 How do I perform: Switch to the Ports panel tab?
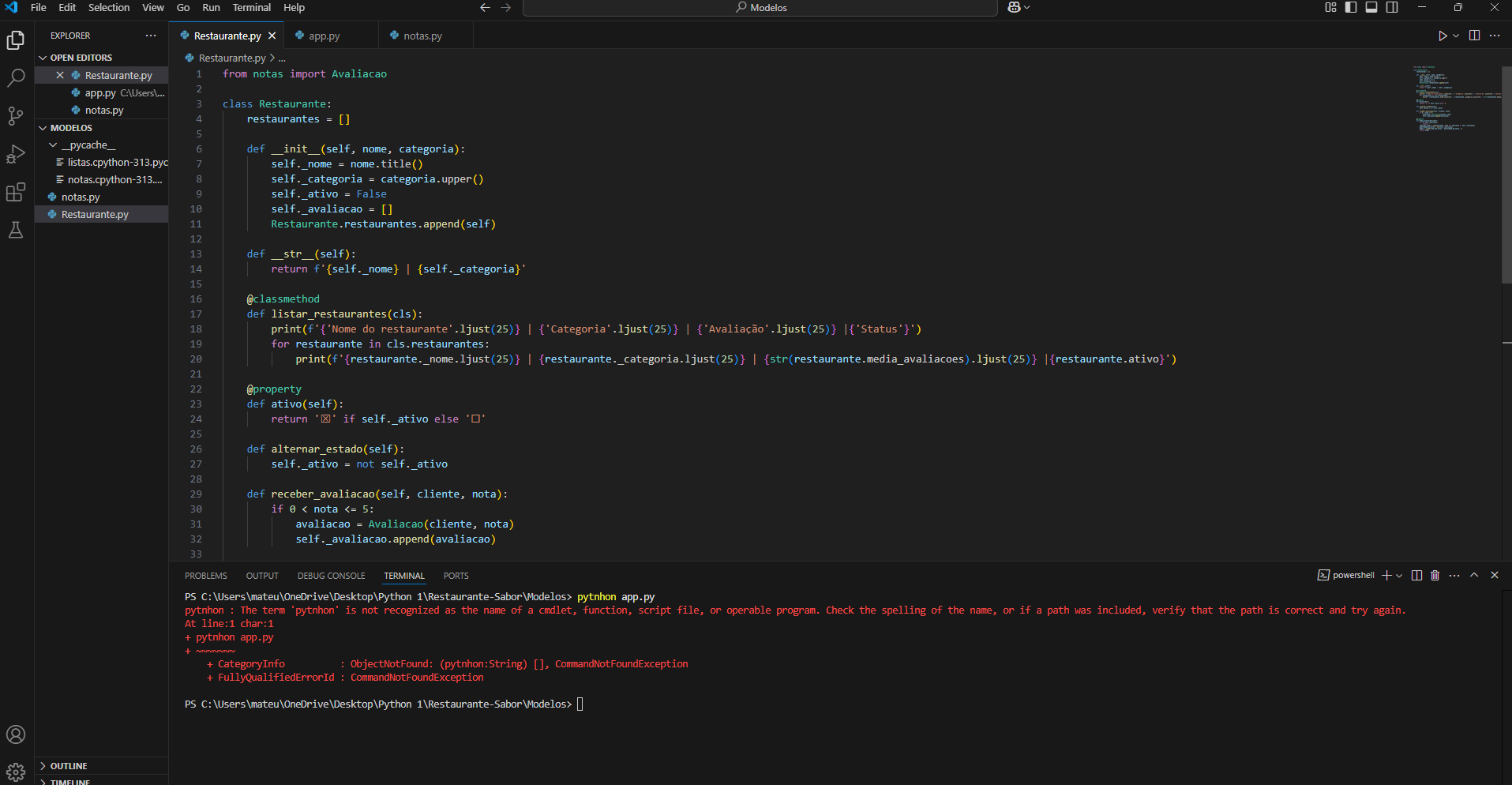click(456, 576)
